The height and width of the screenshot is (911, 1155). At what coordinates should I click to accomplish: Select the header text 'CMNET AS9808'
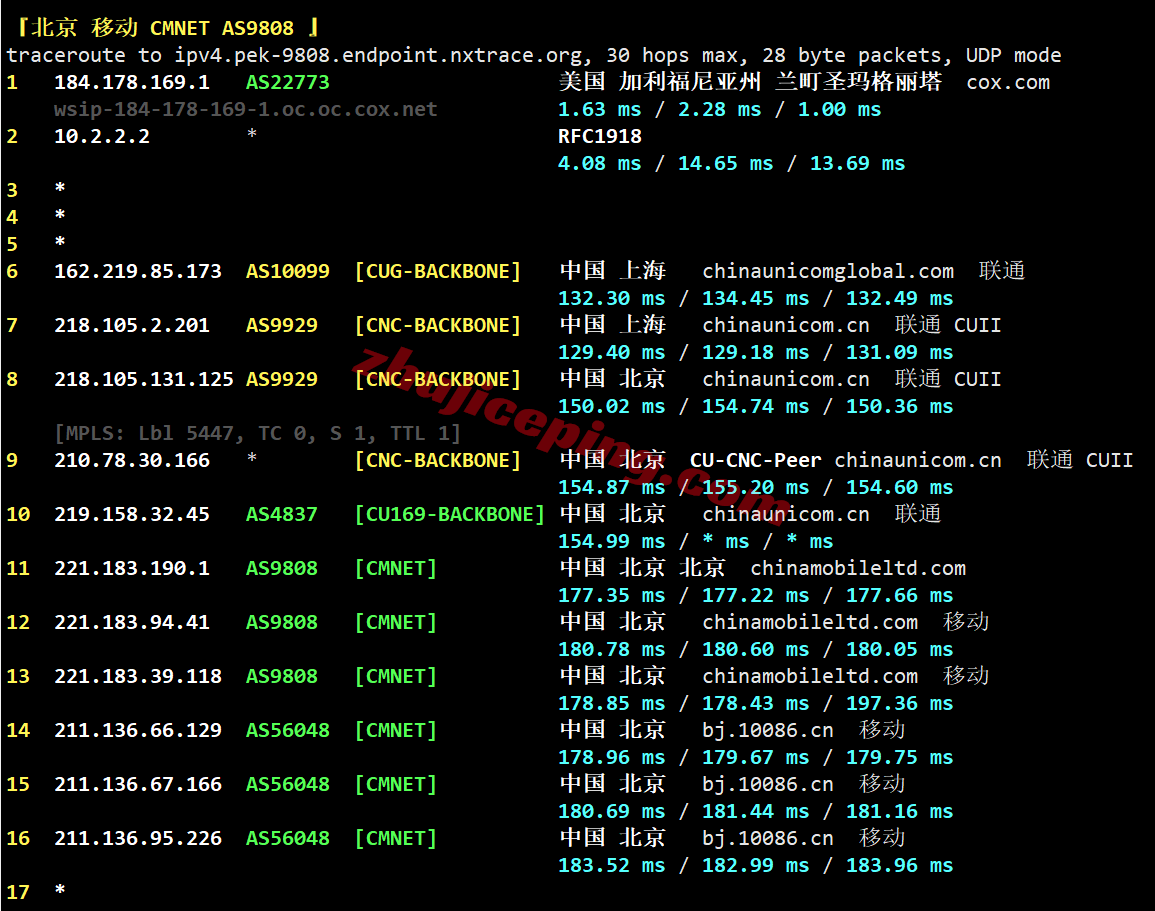point(222,28)
